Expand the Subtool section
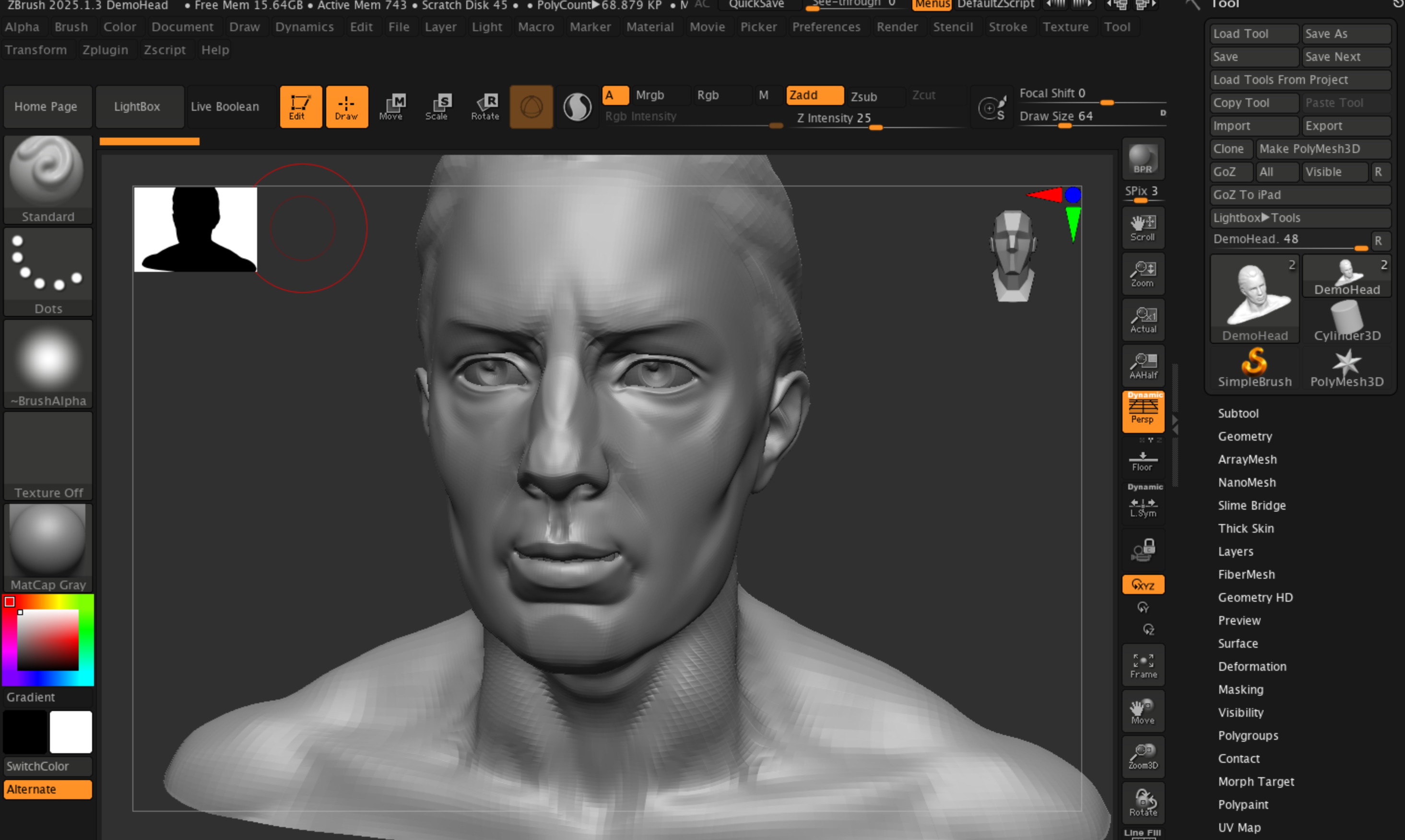The height and width of the screenshot is (840, 1405). 1238,413
